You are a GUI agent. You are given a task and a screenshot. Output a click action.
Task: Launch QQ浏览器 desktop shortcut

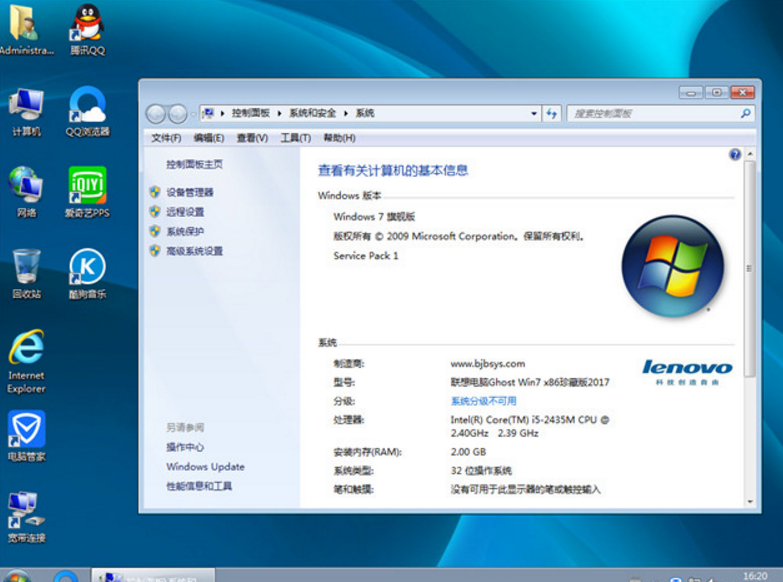pos(87,111)
